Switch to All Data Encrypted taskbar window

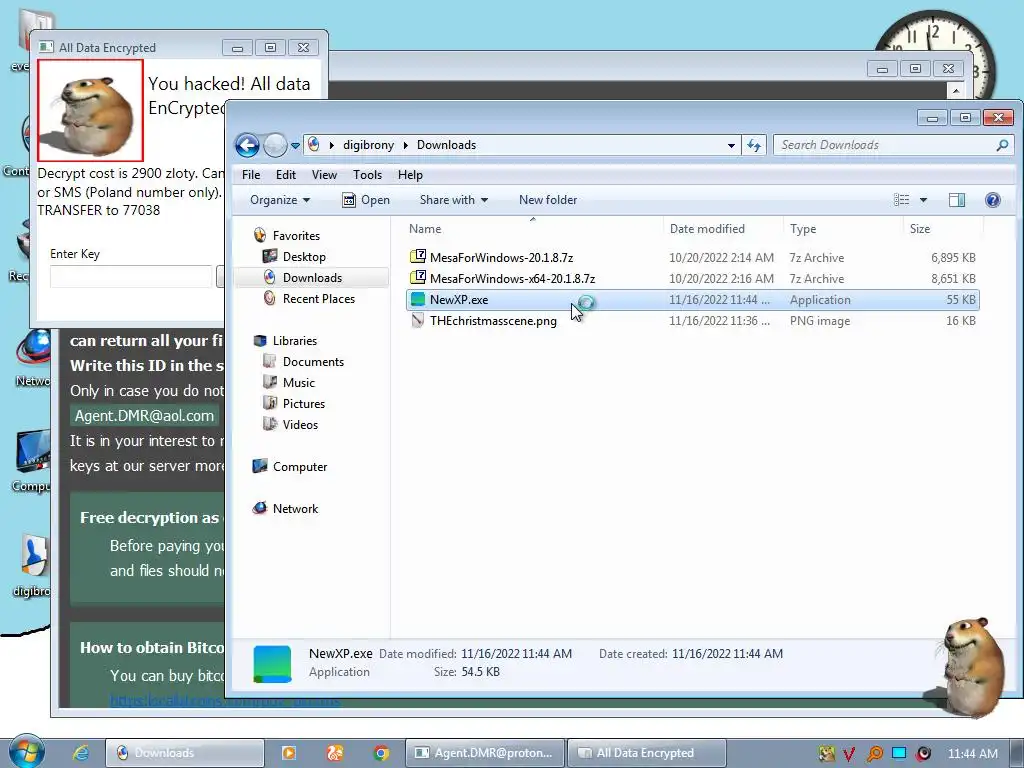click(x=647, y=753)
